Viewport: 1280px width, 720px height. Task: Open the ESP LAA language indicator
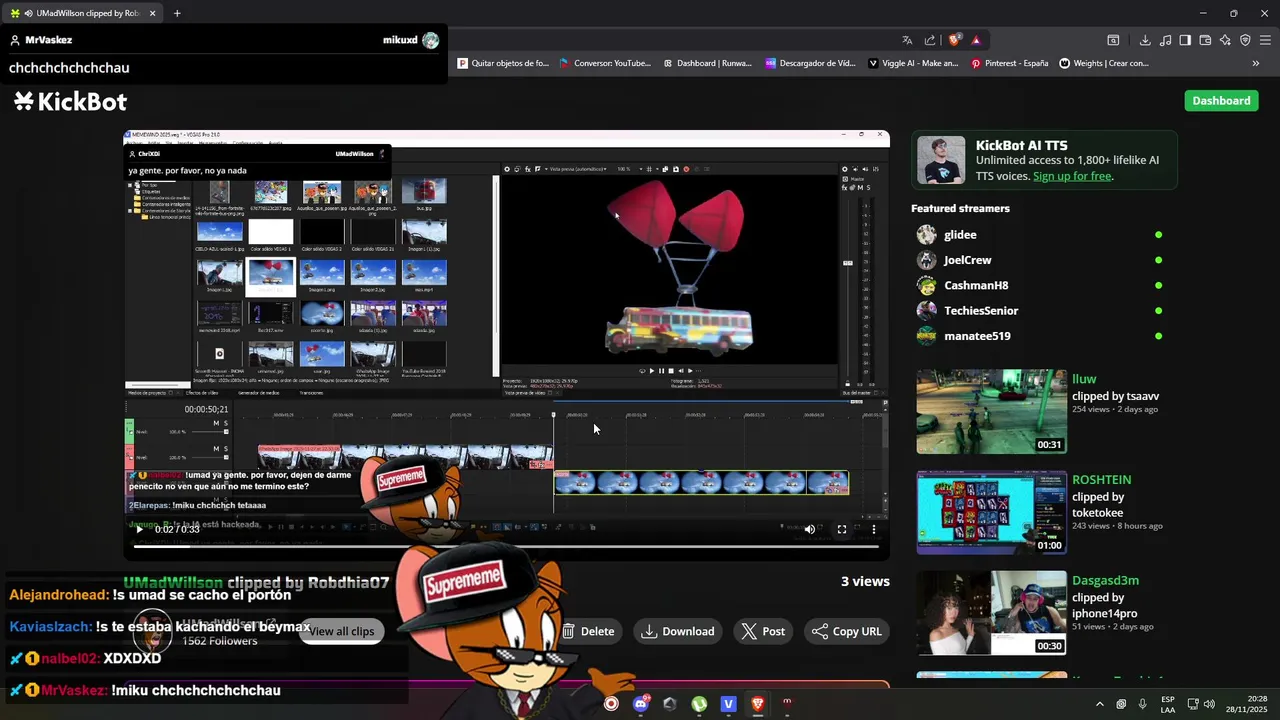pyautogui.click(x=1168, y=704)
